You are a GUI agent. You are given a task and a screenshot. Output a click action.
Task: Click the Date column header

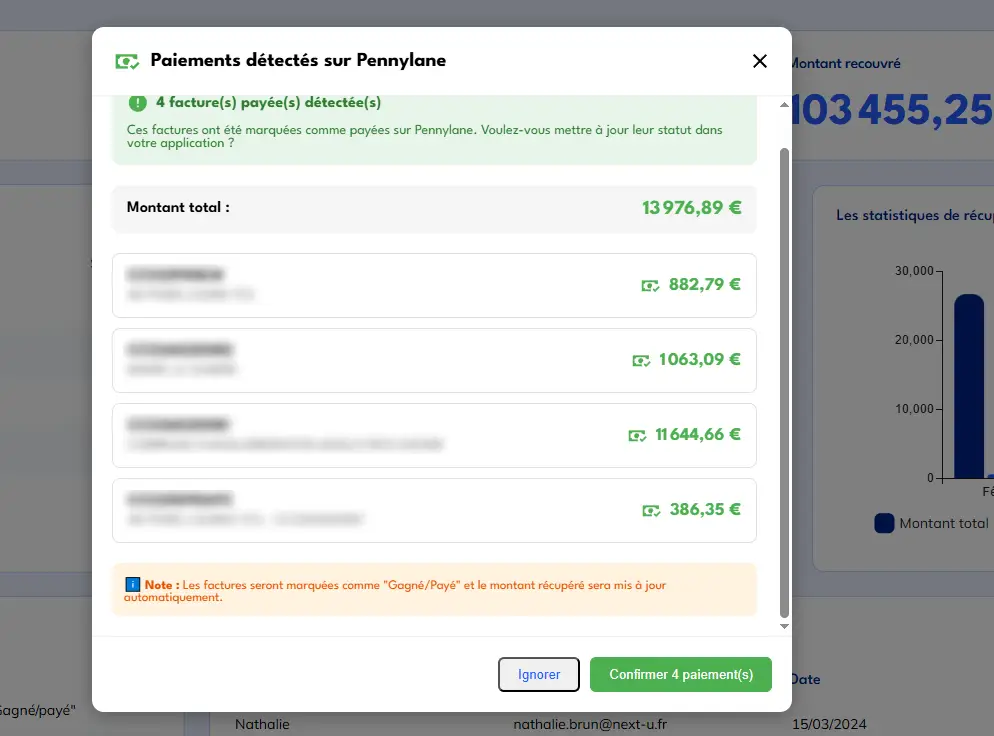click(x=806, y=679)
